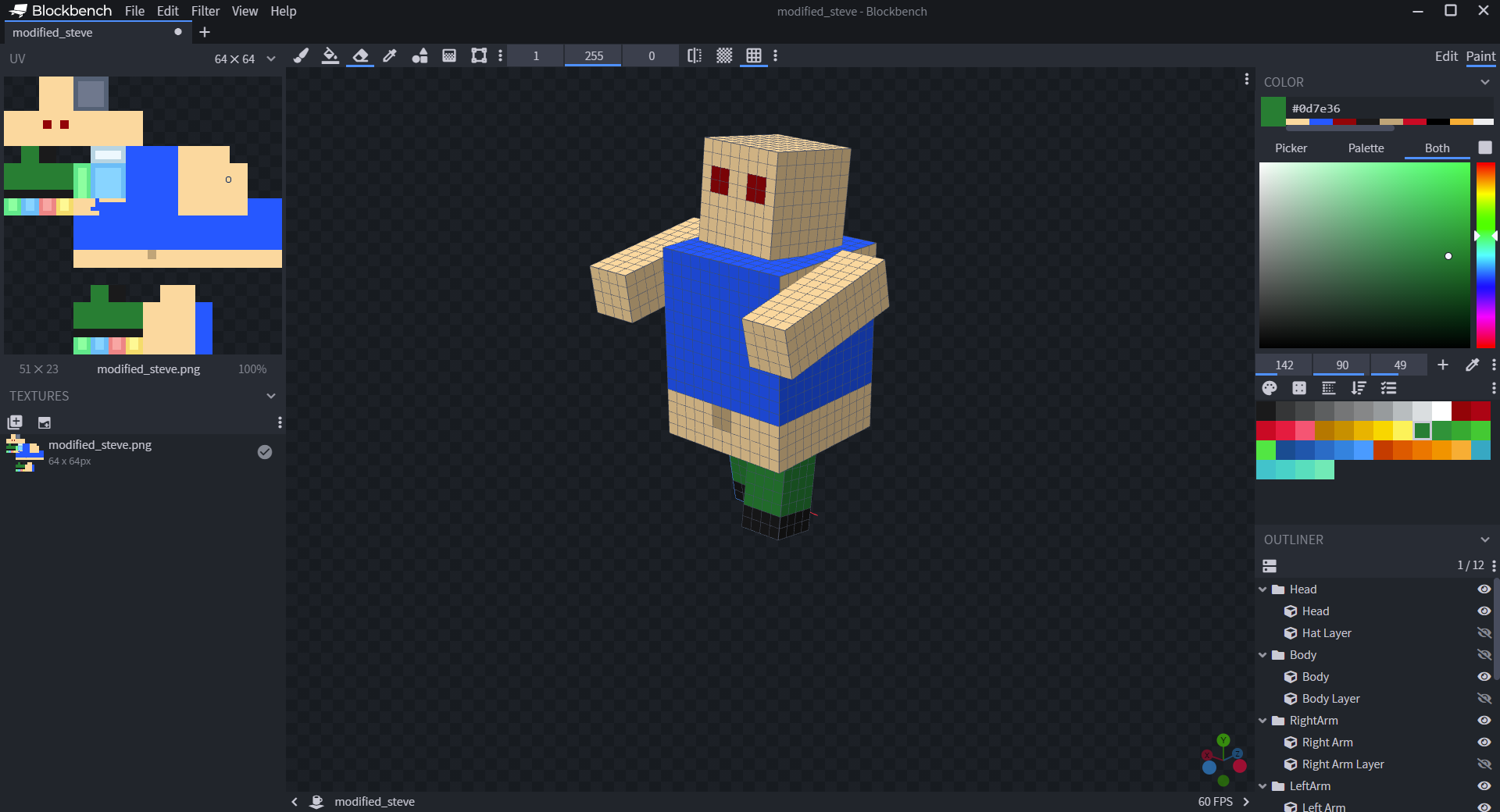Collapse the Textures panel

coord(270,396)
